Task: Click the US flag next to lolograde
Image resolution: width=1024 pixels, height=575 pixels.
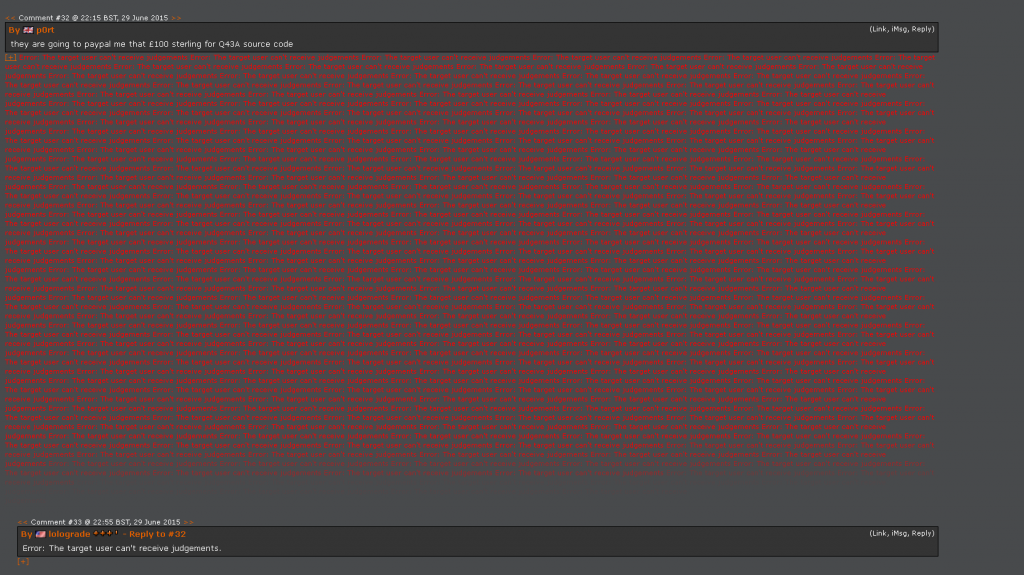Action: click(x=41, y=534)
